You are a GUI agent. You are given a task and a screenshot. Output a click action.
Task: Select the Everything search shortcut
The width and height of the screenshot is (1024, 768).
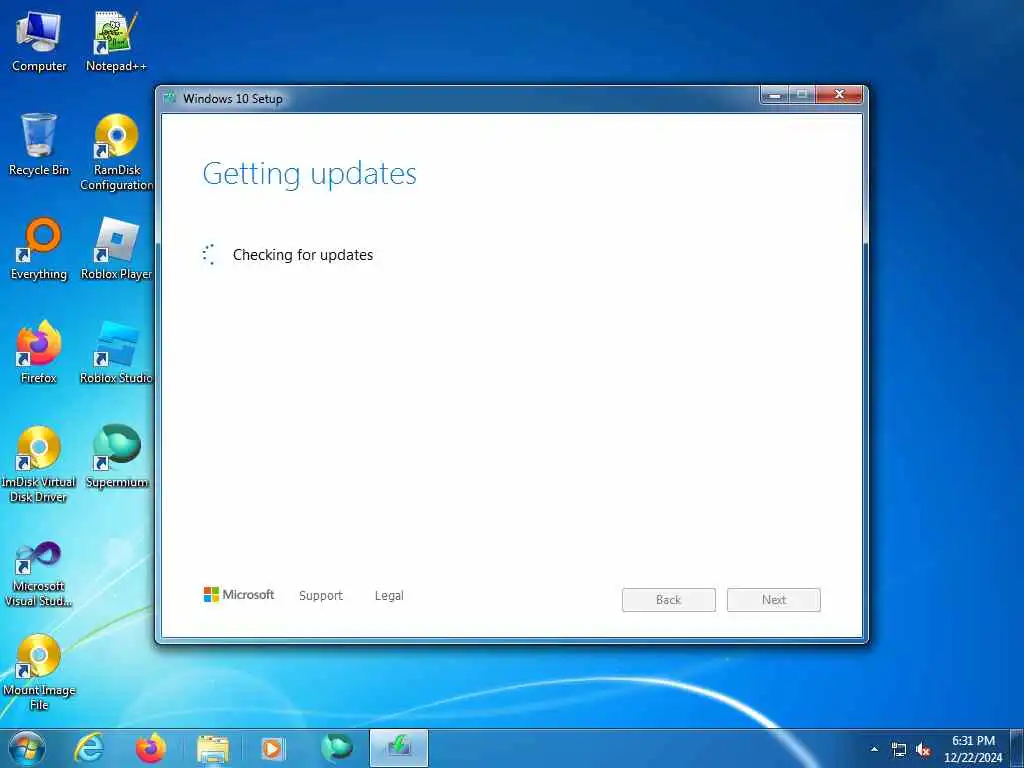39,249
